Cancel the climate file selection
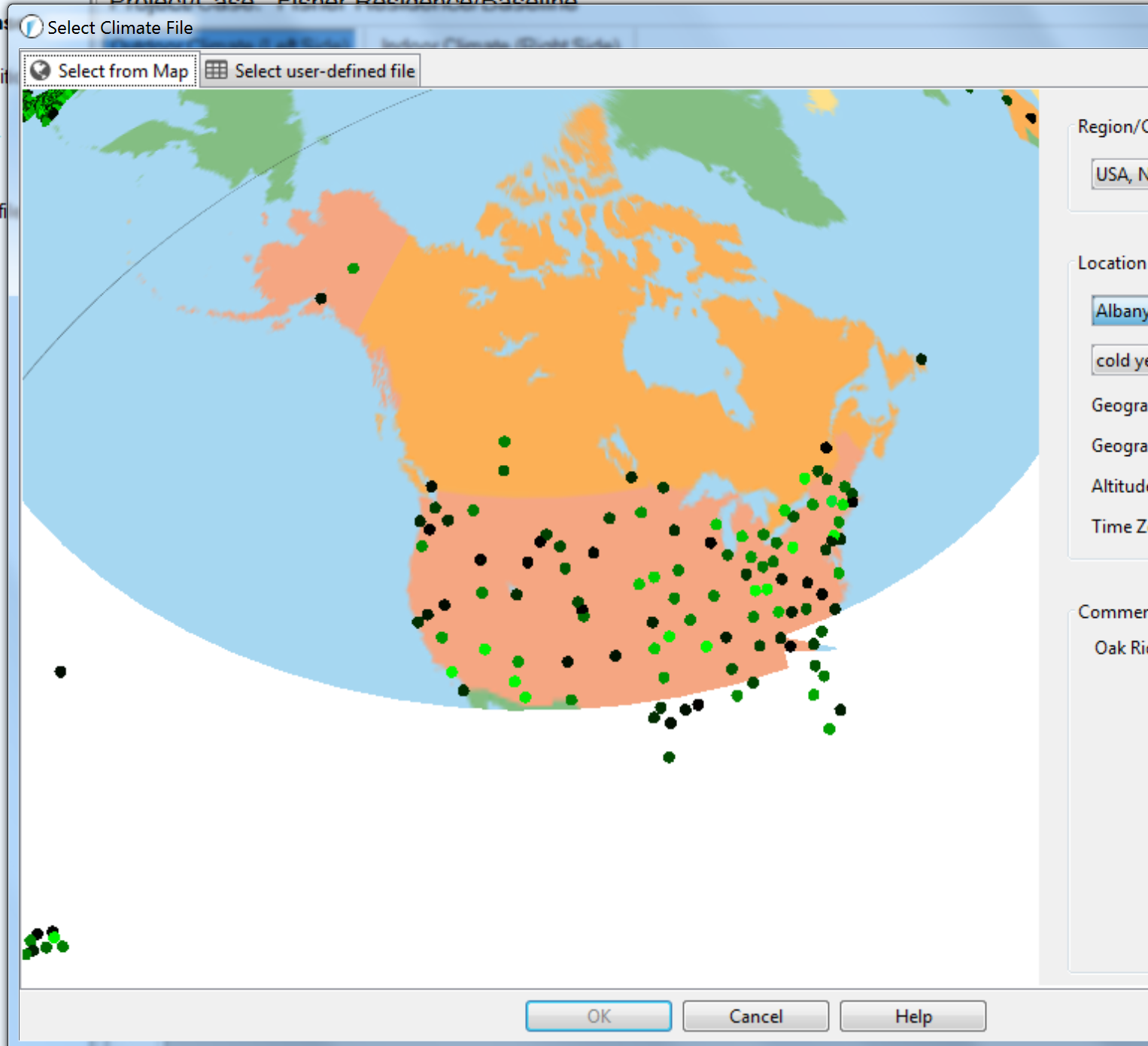Screen dimensions: 1148x1046 point(755,1017)
